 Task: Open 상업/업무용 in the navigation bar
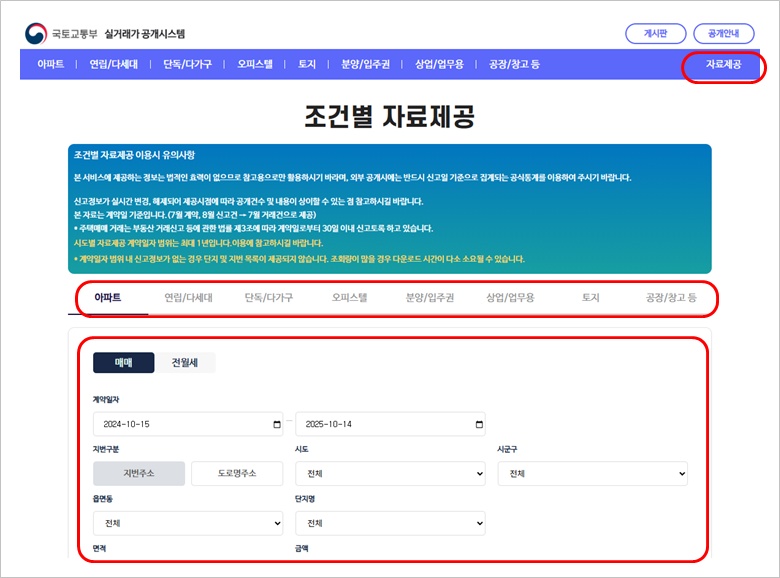(439, 65)
